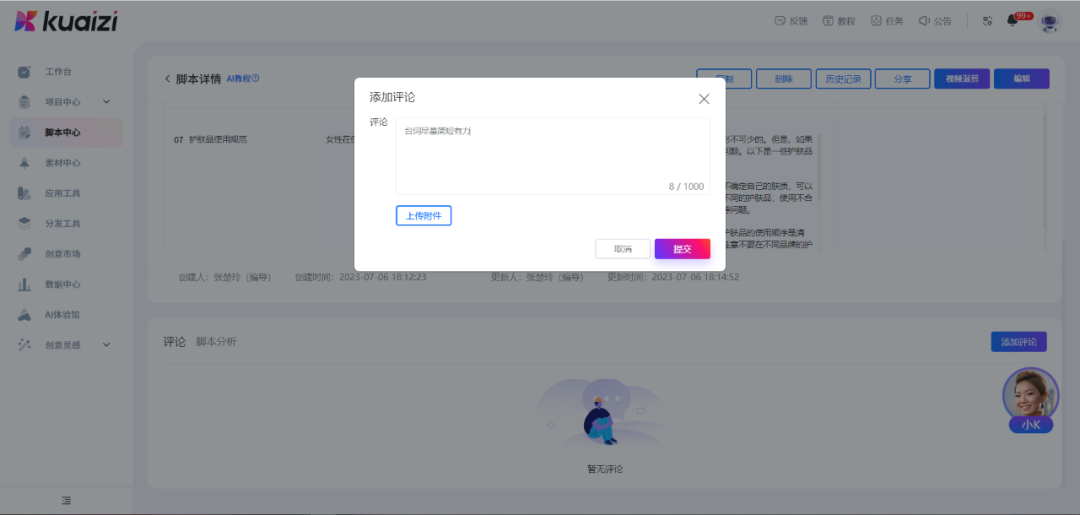Click the 上传附件 button

click(x=424, y=216)
